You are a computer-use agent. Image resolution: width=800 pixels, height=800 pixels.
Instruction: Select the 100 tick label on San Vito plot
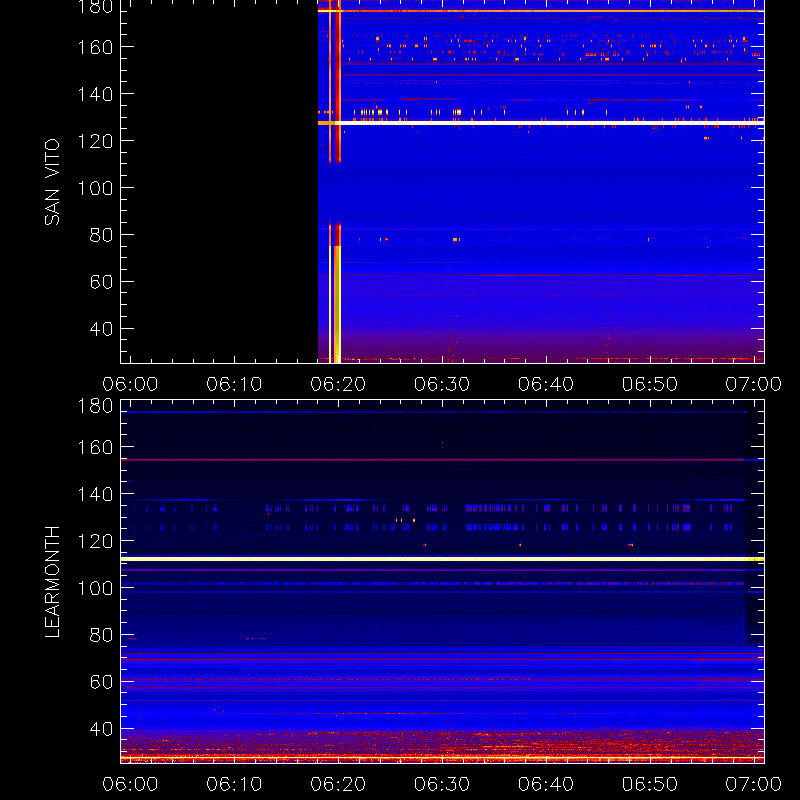point(95,188)
